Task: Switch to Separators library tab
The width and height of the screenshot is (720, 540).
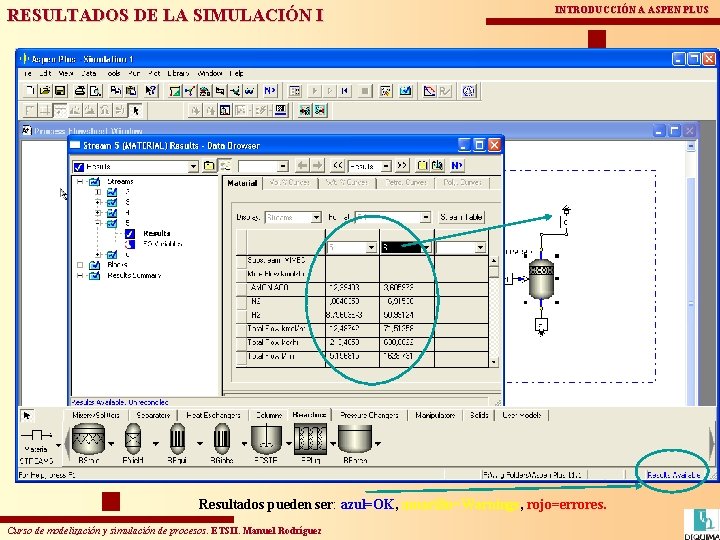Action: 152,415
